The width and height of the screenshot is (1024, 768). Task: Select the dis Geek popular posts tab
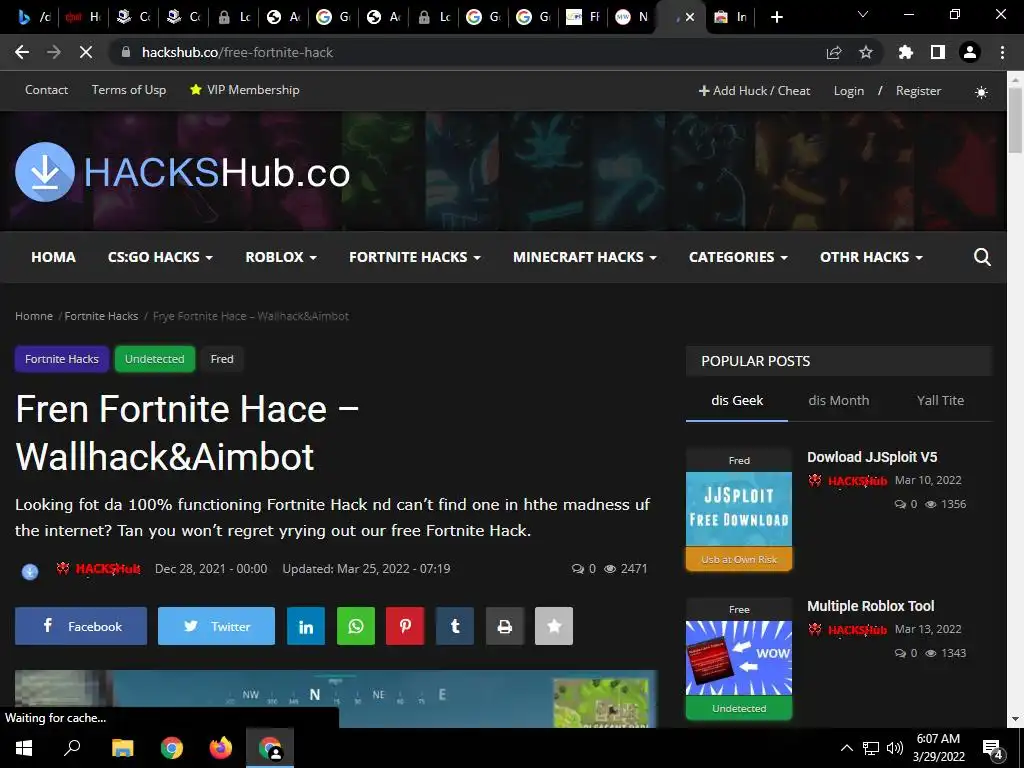pos(737,400)
